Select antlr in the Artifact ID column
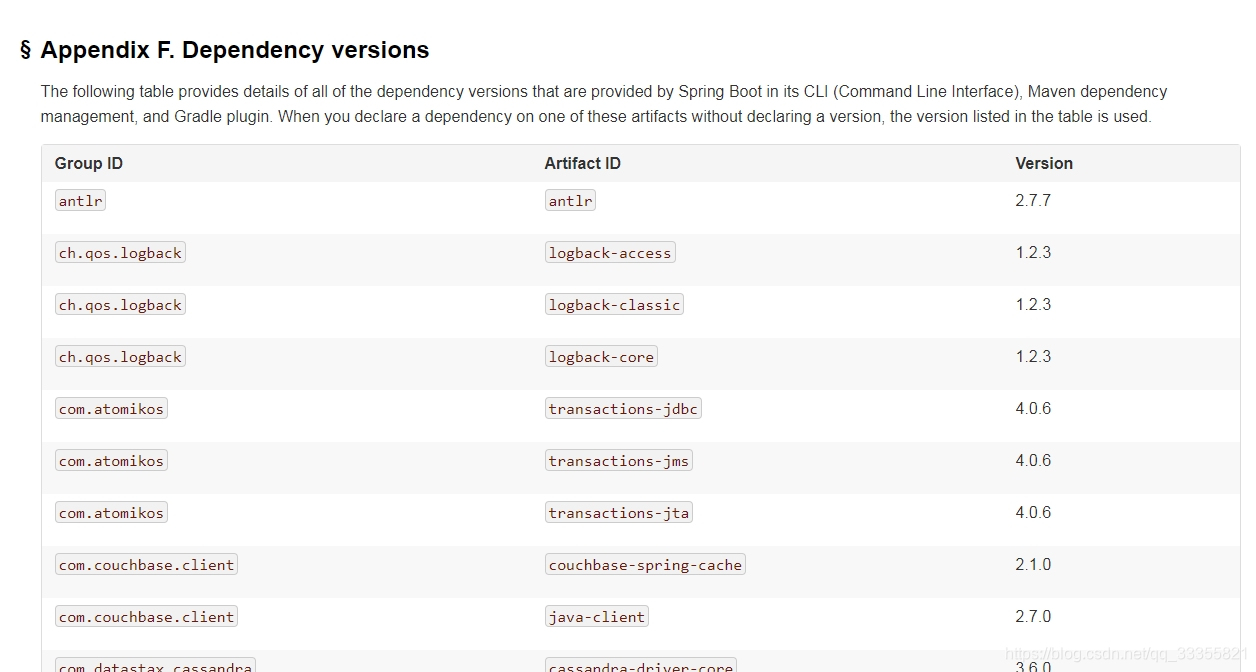The image size is (1256, 672). (x=570, y=201)
